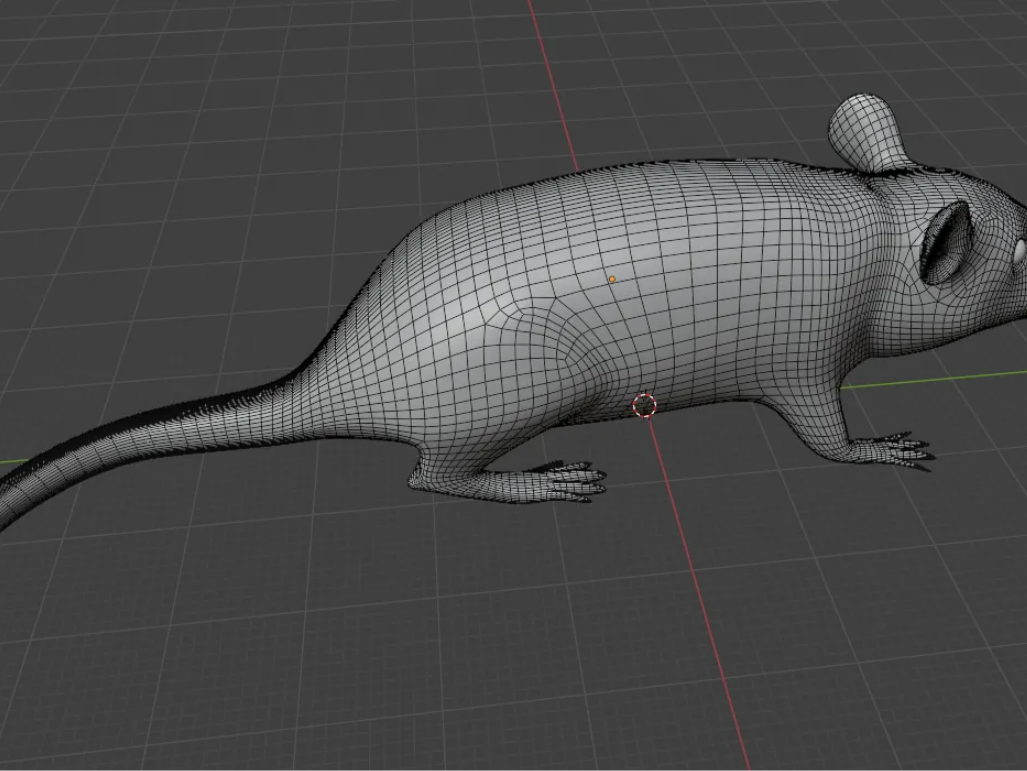
Task: Select the rat's upright round ear
Action: point(868,133)
